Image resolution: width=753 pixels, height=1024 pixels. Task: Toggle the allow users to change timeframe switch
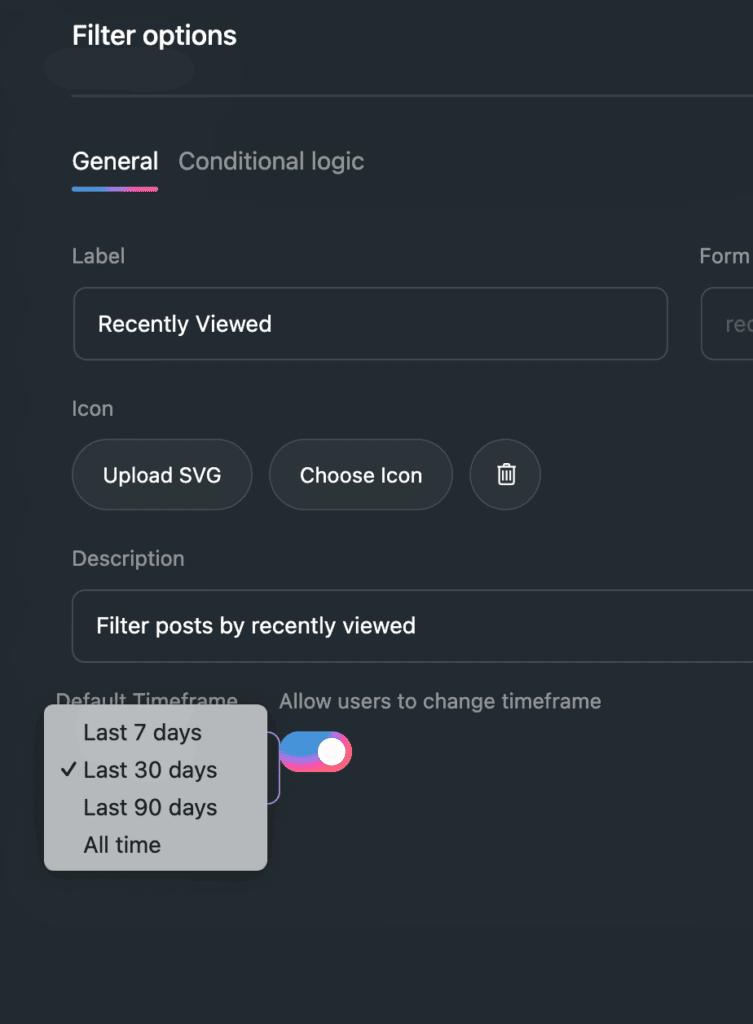coord(315,752)
